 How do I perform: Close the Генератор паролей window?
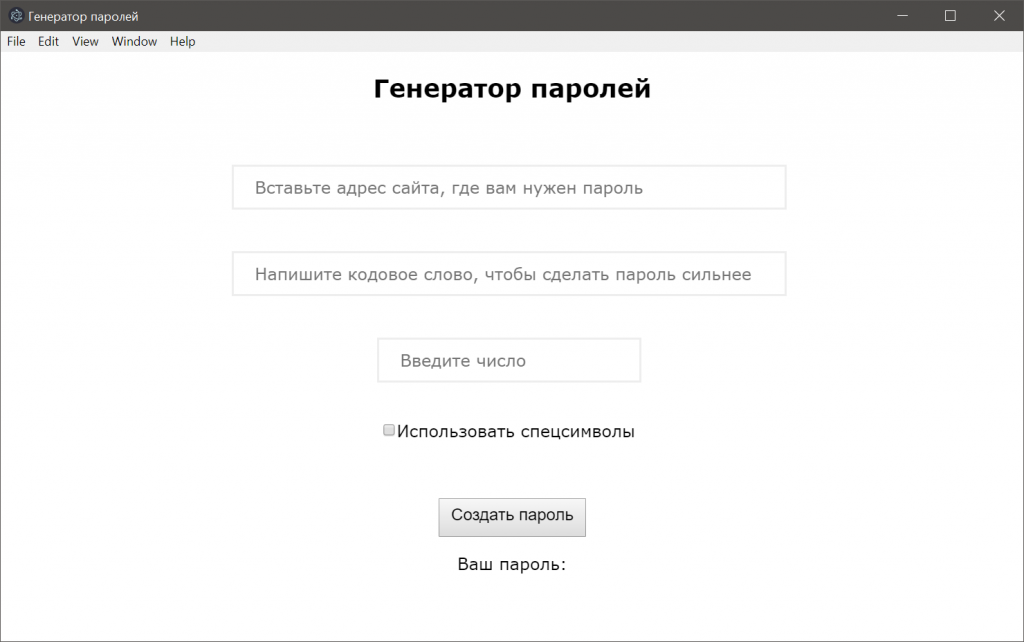click(998, 16)
